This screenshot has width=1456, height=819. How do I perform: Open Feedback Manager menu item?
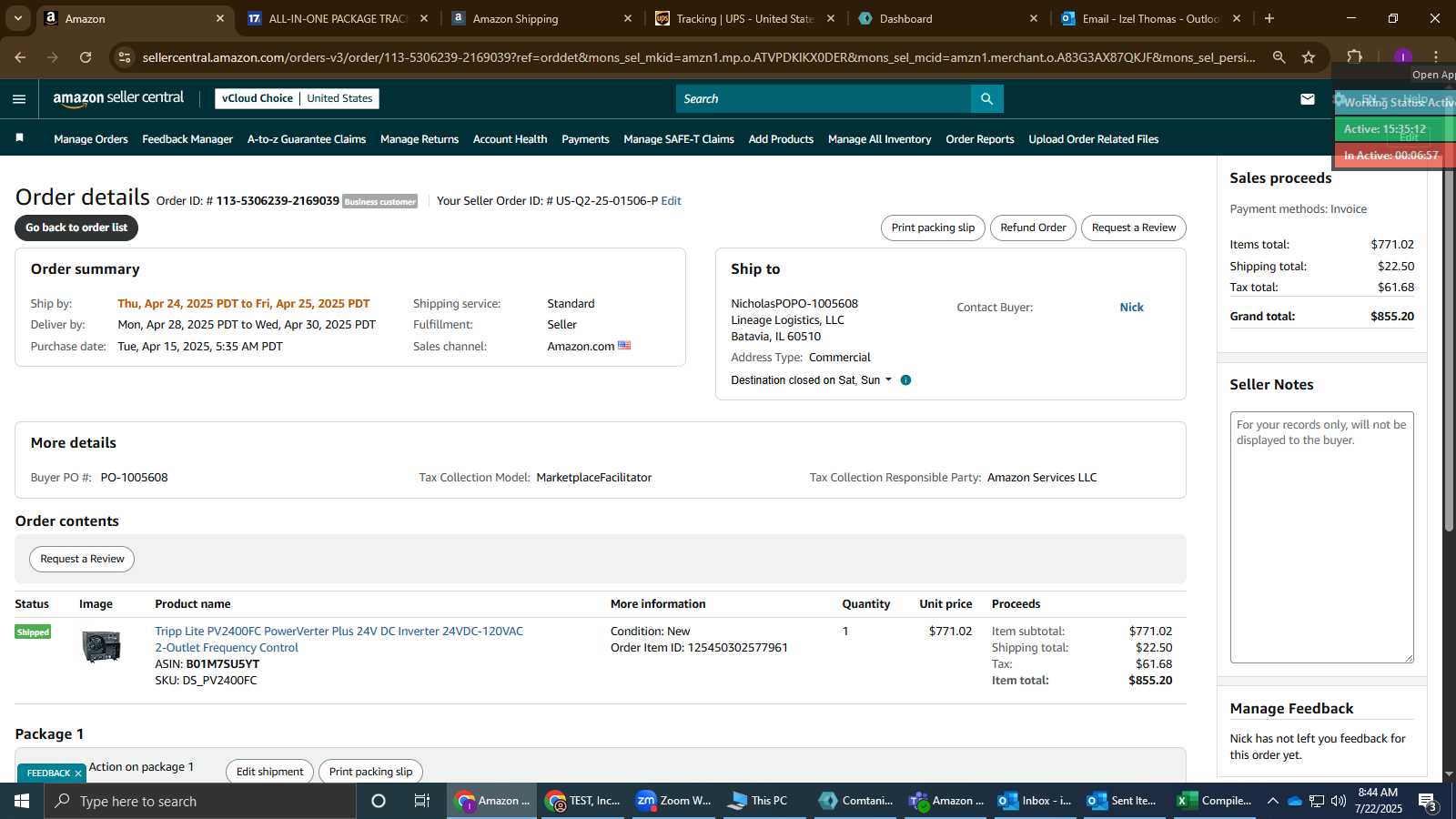[187, 139]
